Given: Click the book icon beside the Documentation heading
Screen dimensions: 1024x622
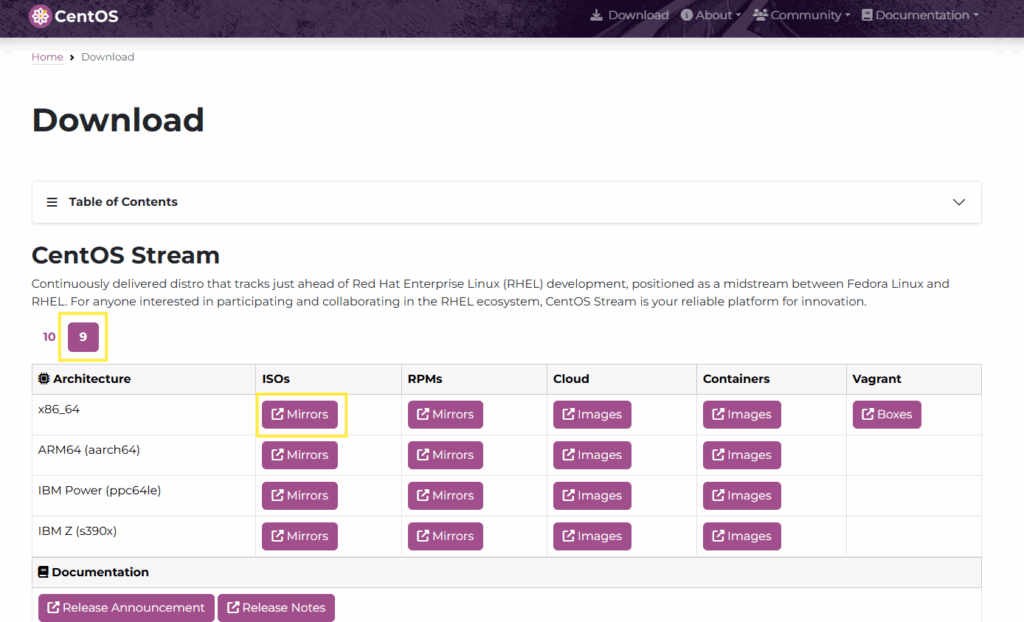Looking at the screenshot, I should pos(43,572).
